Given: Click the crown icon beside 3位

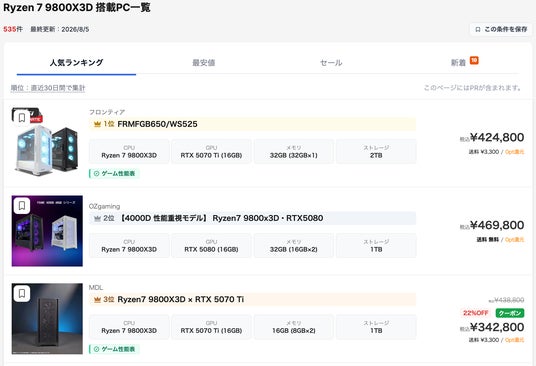Looking at the screenshot, I should pos(97,299).
